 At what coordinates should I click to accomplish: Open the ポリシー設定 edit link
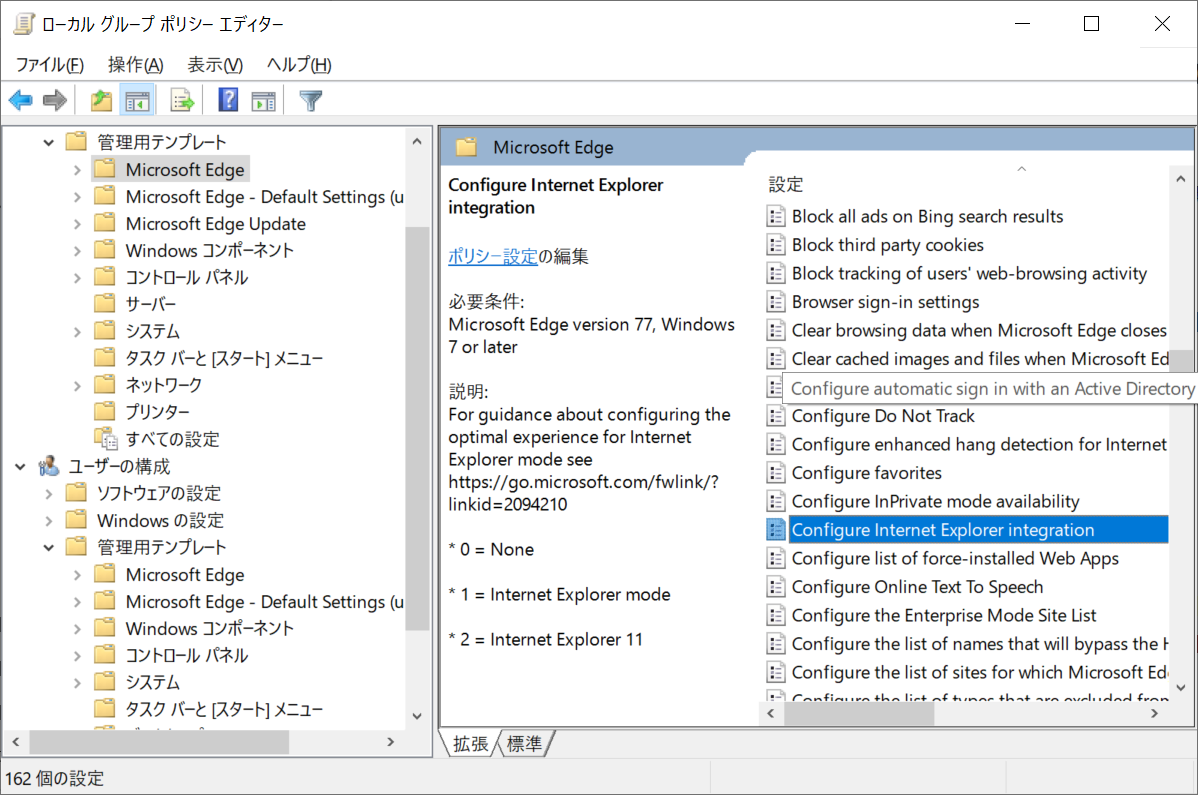tap(493, 257)
